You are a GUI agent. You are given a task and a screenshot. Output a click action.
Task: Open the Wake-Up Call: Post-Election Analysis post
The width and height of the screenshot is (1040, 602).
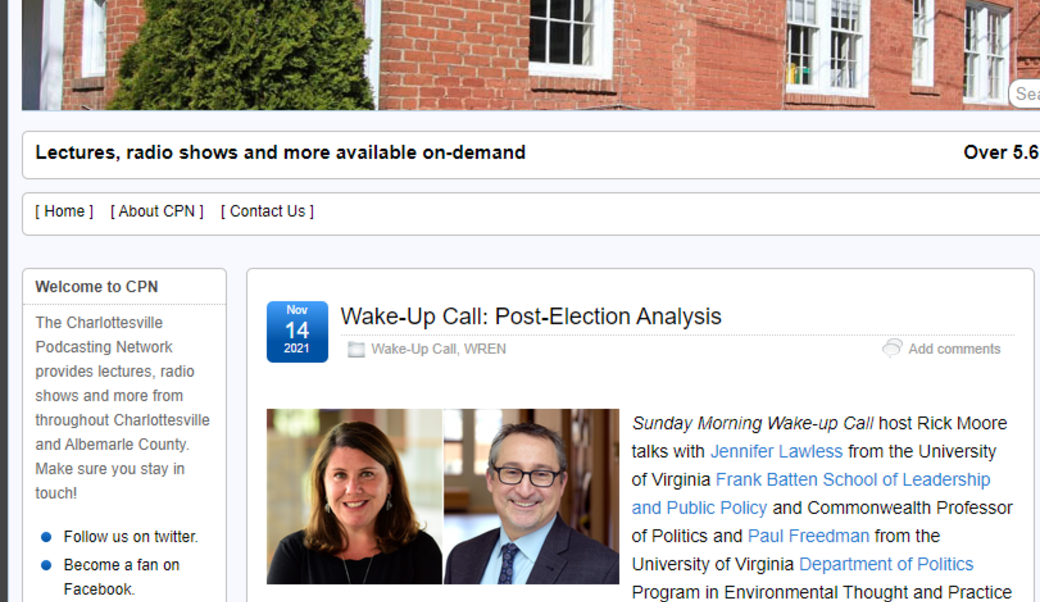(x=530, y=316)
